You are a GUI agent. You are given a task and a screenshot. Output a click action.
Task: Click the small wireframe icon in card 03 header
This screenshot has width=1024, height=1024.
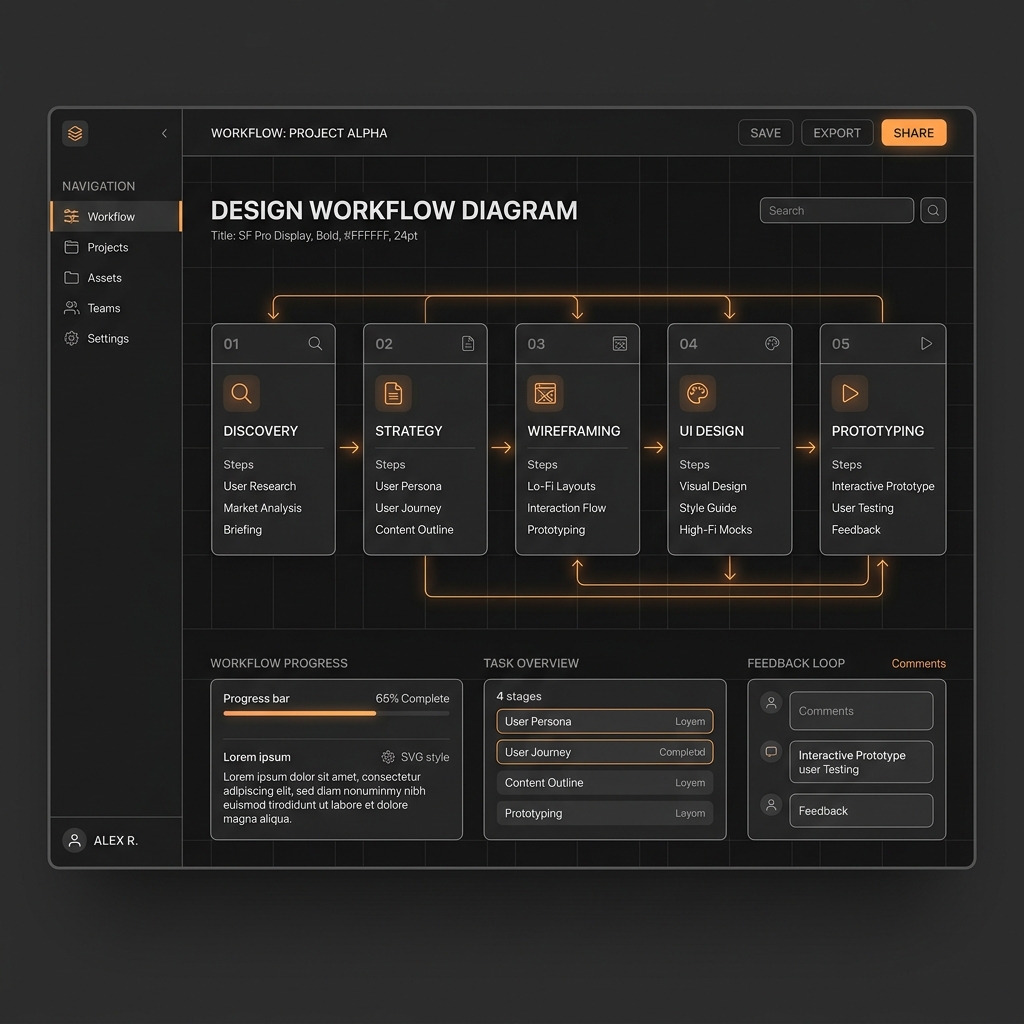(620, 344)
